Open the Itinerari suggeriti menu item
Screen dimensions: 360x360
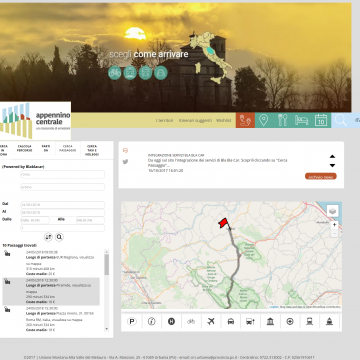195,120
